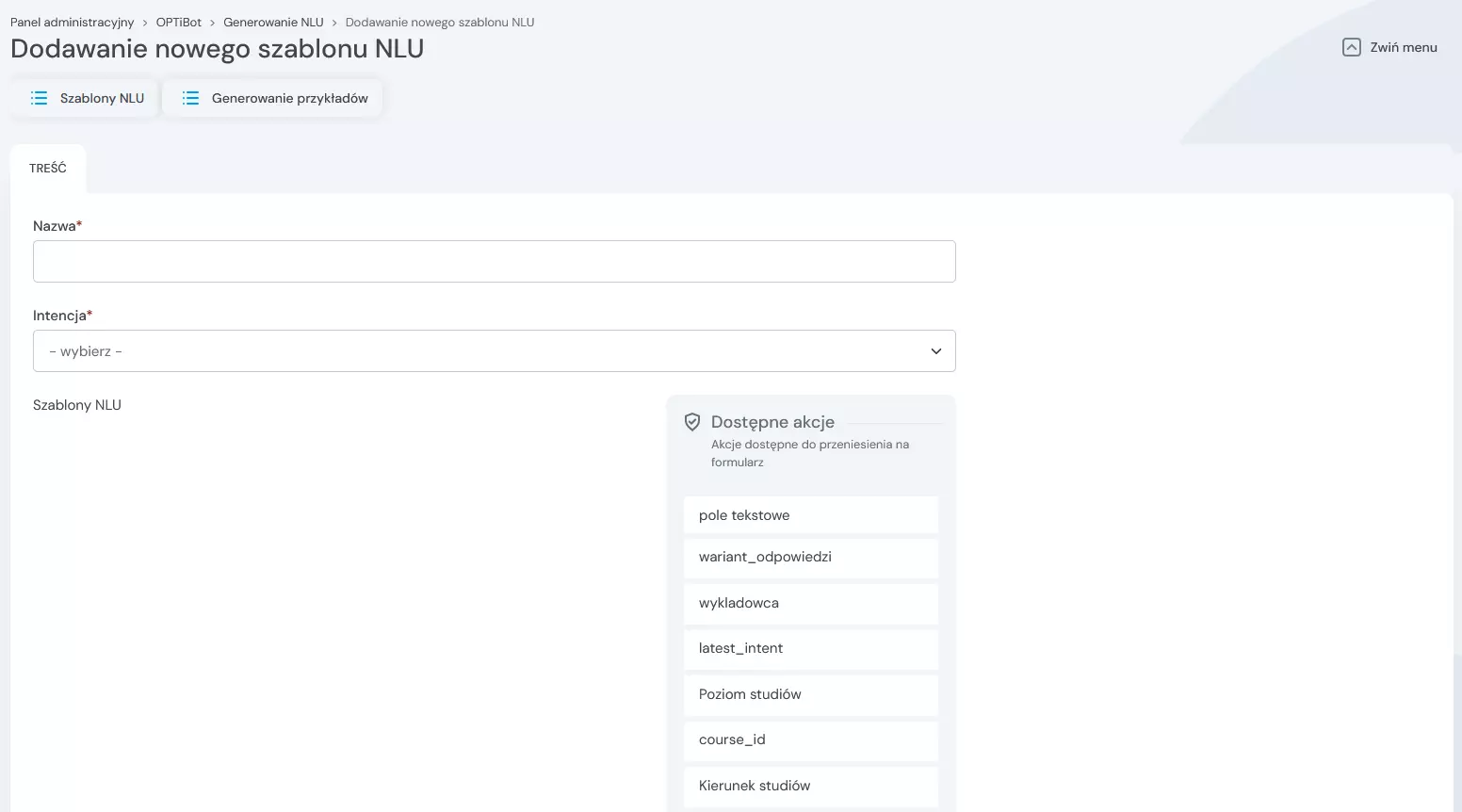Pick the course_id action item

coord(810,739)
